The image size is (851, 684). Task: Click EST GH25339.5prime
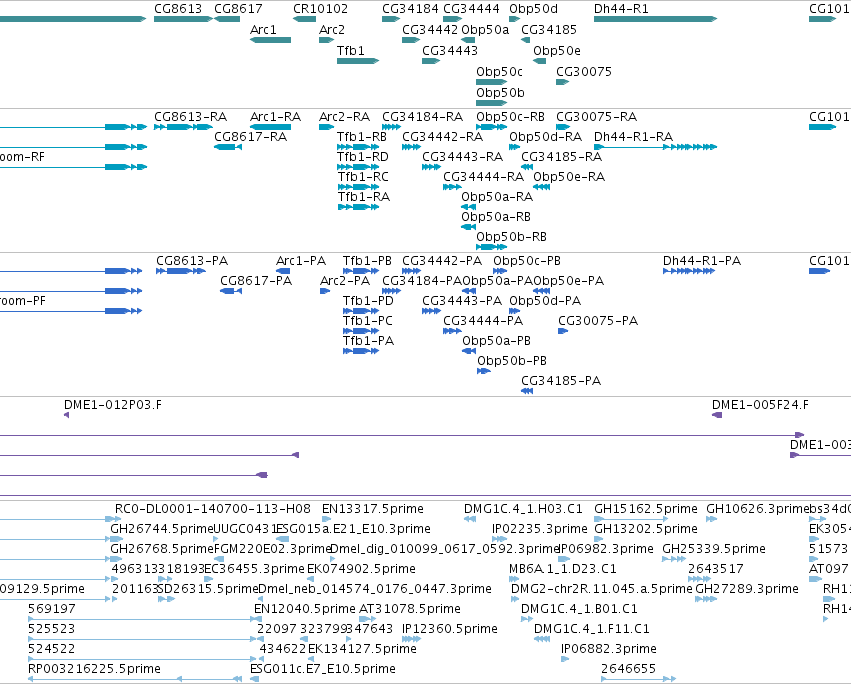[714, 550]
